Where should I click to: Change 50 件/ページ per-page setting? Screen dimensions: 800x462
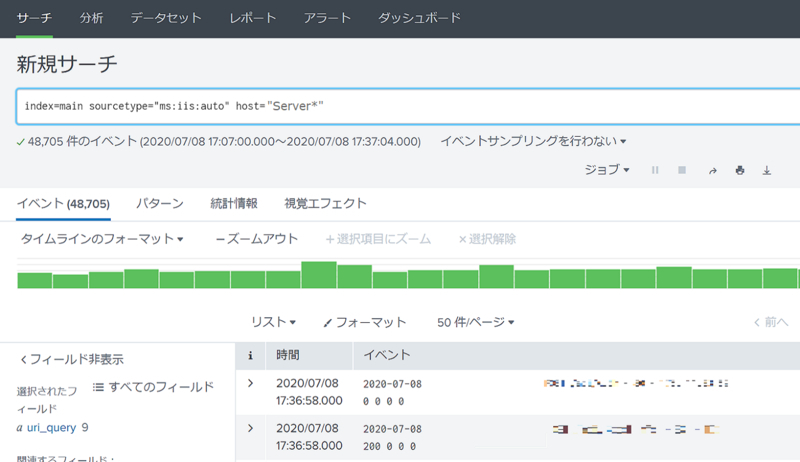click(476, 322)
